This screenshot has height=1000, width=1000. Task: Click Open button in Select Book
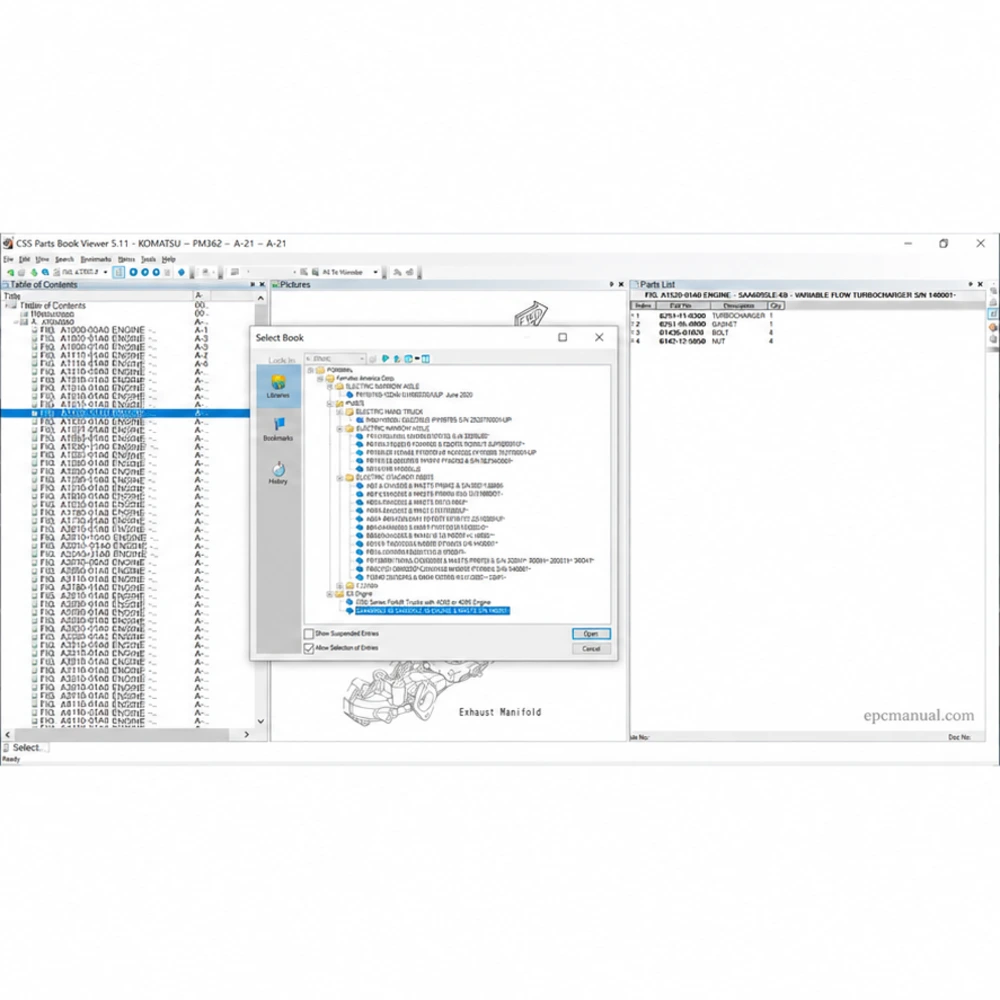pos(591,634)
